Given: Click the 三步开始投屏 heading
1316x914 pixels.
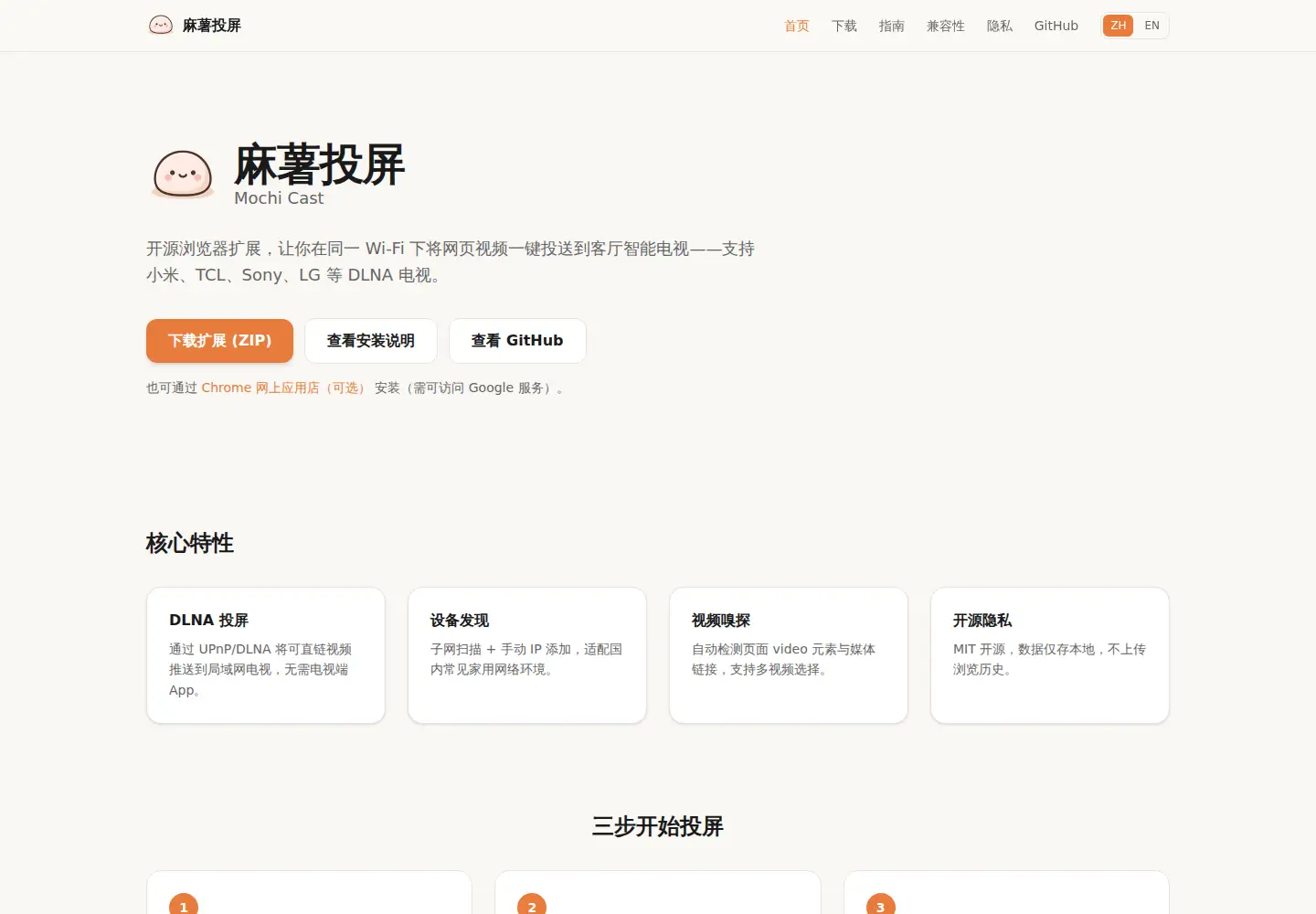Looking at the screenshot, I should pos(658,826).
